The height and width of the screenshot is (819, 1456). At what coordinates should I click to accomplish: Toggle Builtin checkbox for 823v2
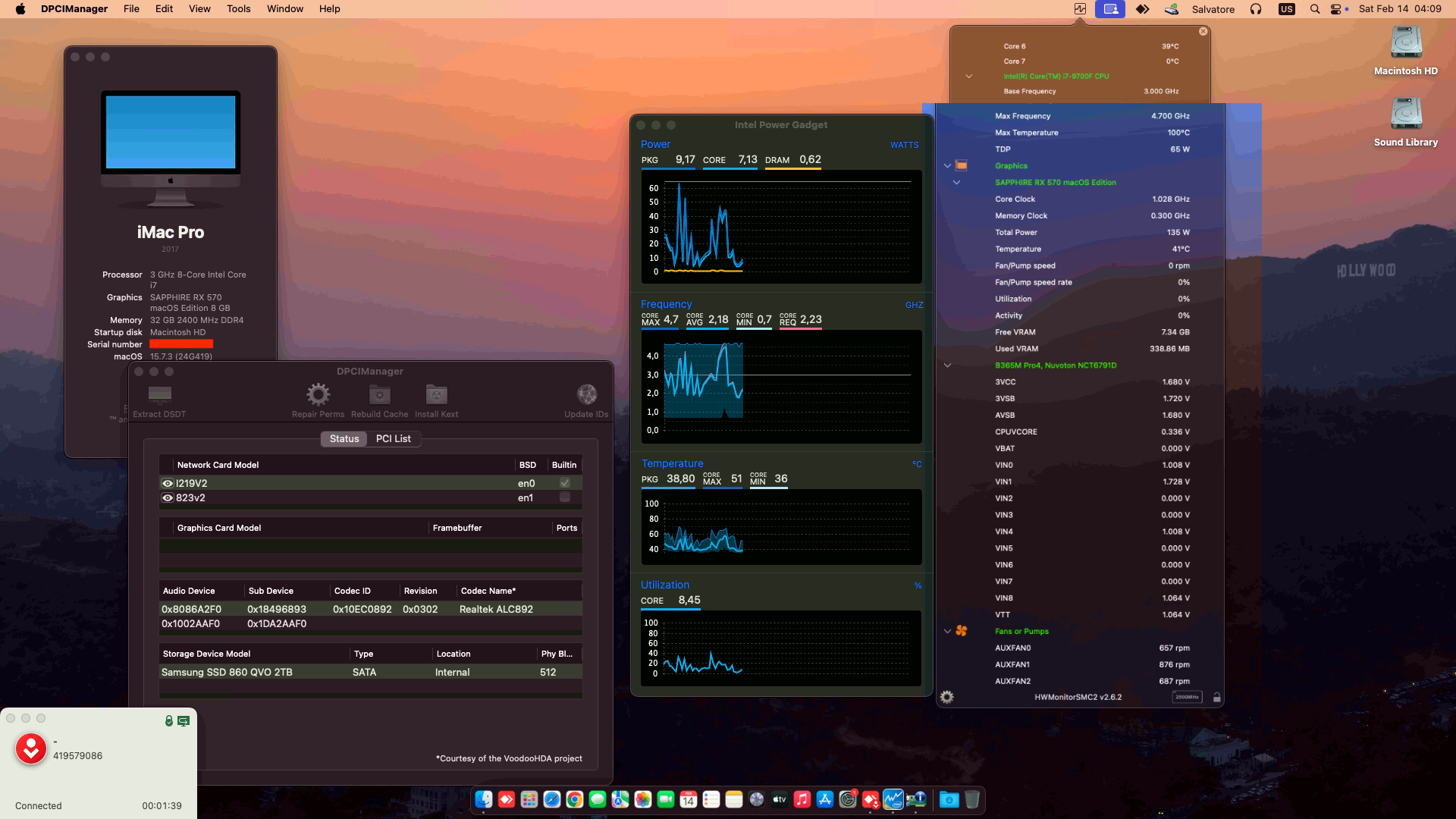[x=564, y=497]
